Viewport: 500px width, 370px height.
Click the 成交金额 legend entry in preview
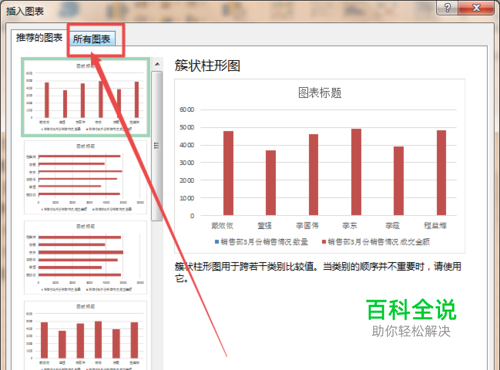pyautogui.click(x=376, y=242)
